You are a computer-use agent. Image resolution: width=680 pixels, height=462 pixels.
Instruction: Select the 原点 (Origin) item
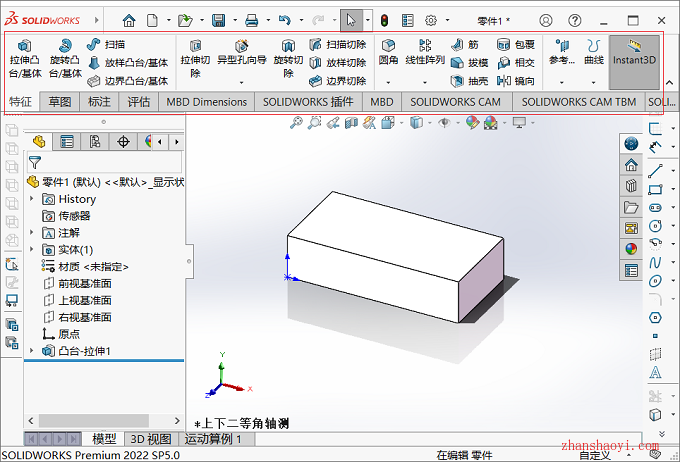click(61, 334)
